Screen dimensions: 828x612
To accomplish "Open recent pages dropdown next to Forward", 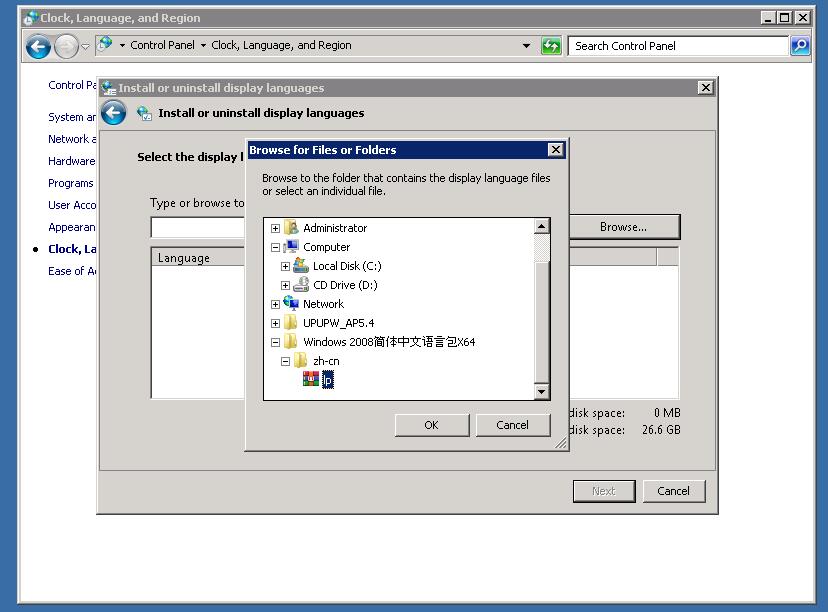I will tap(85, 47).
